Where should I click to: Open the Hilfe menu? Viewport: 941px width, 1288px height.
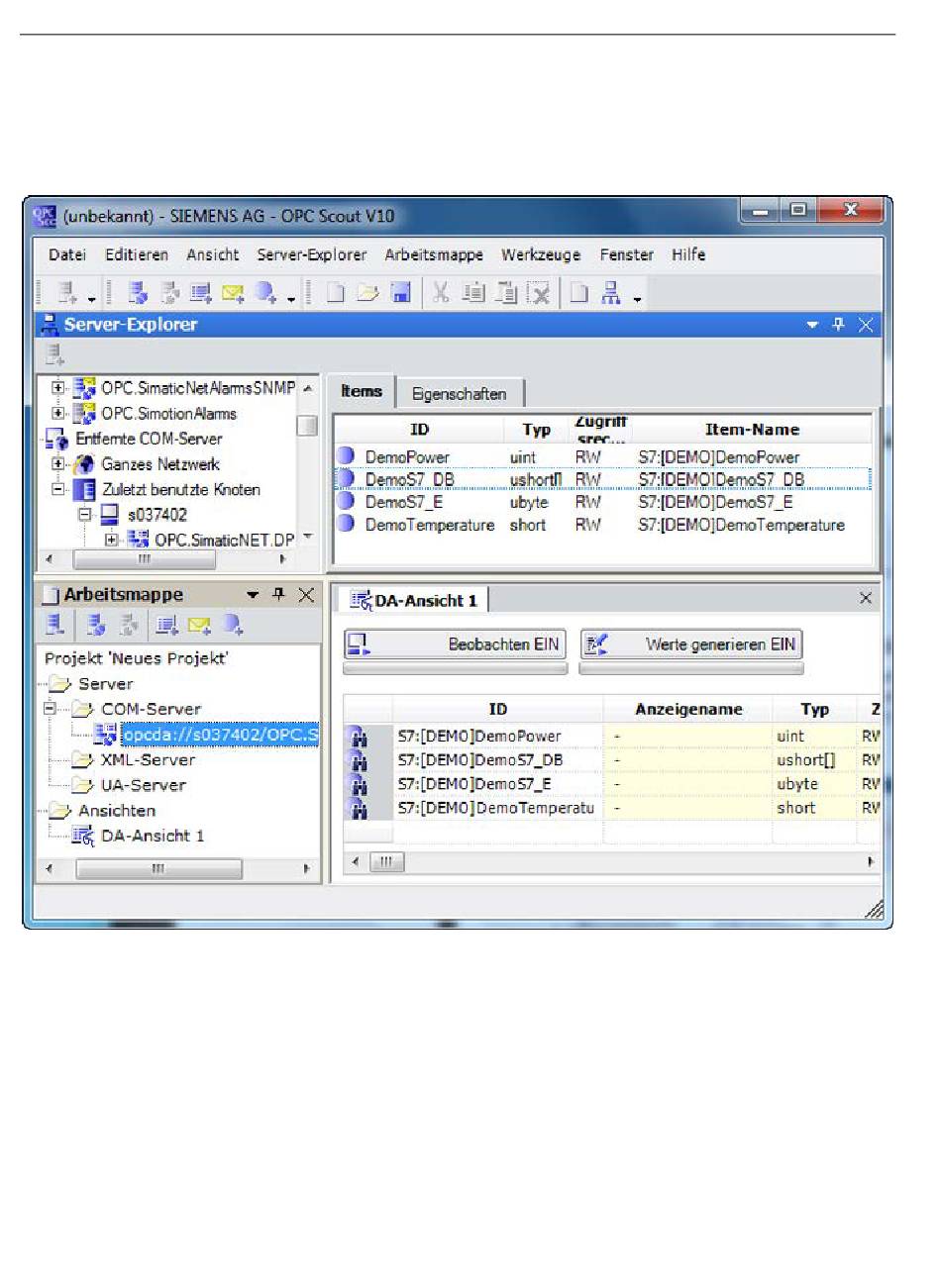pyautogui.click(x=688, y=254)
